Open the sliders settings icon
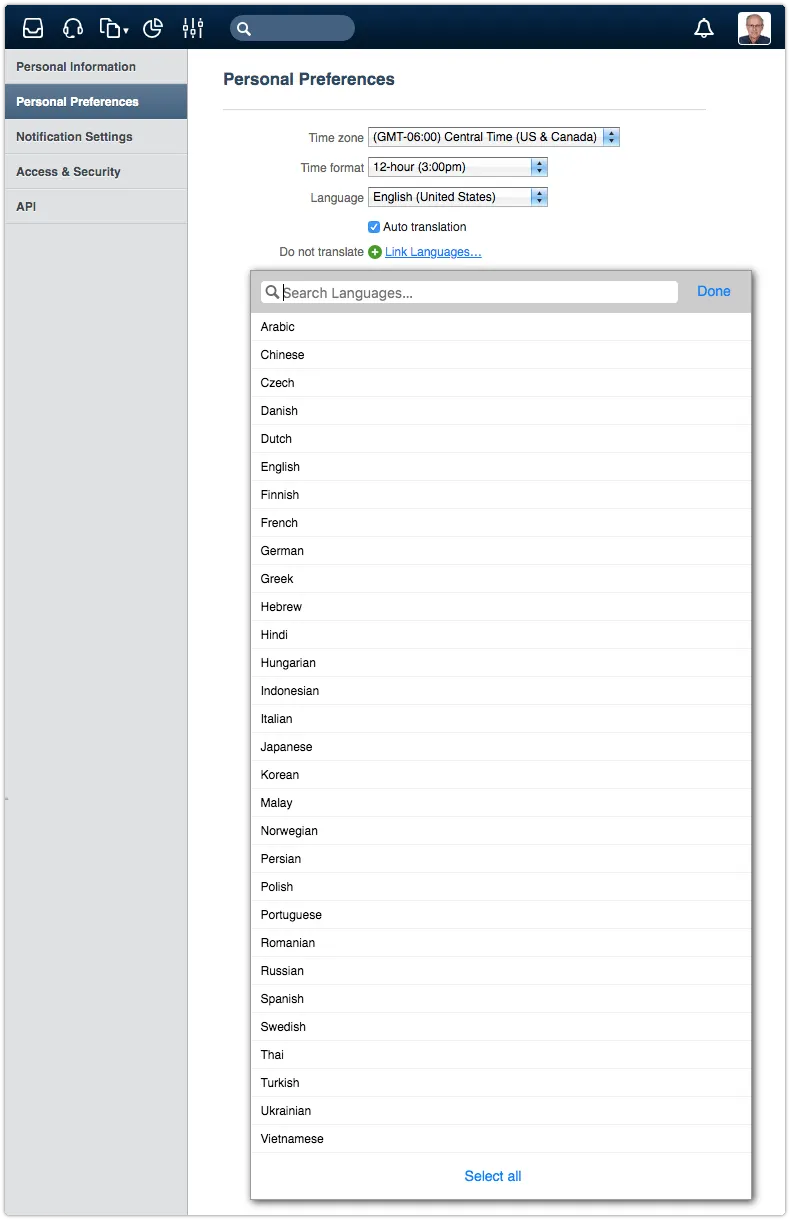 point(193,28)
